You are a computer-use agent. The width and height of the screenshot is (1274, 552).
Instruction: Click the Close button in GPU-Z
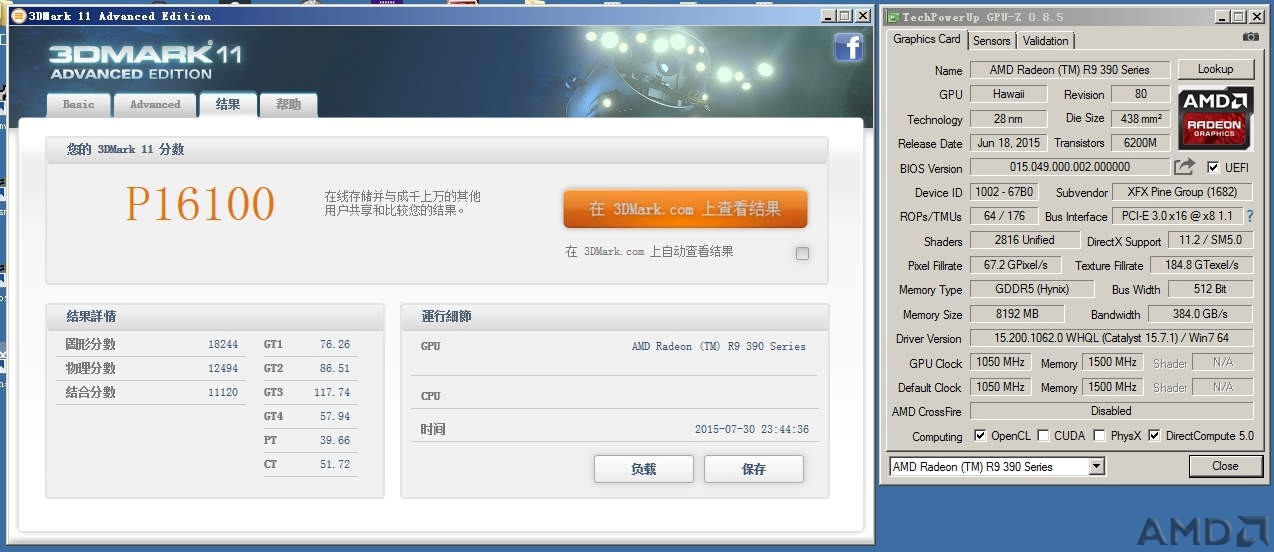tap(1226, 466)
